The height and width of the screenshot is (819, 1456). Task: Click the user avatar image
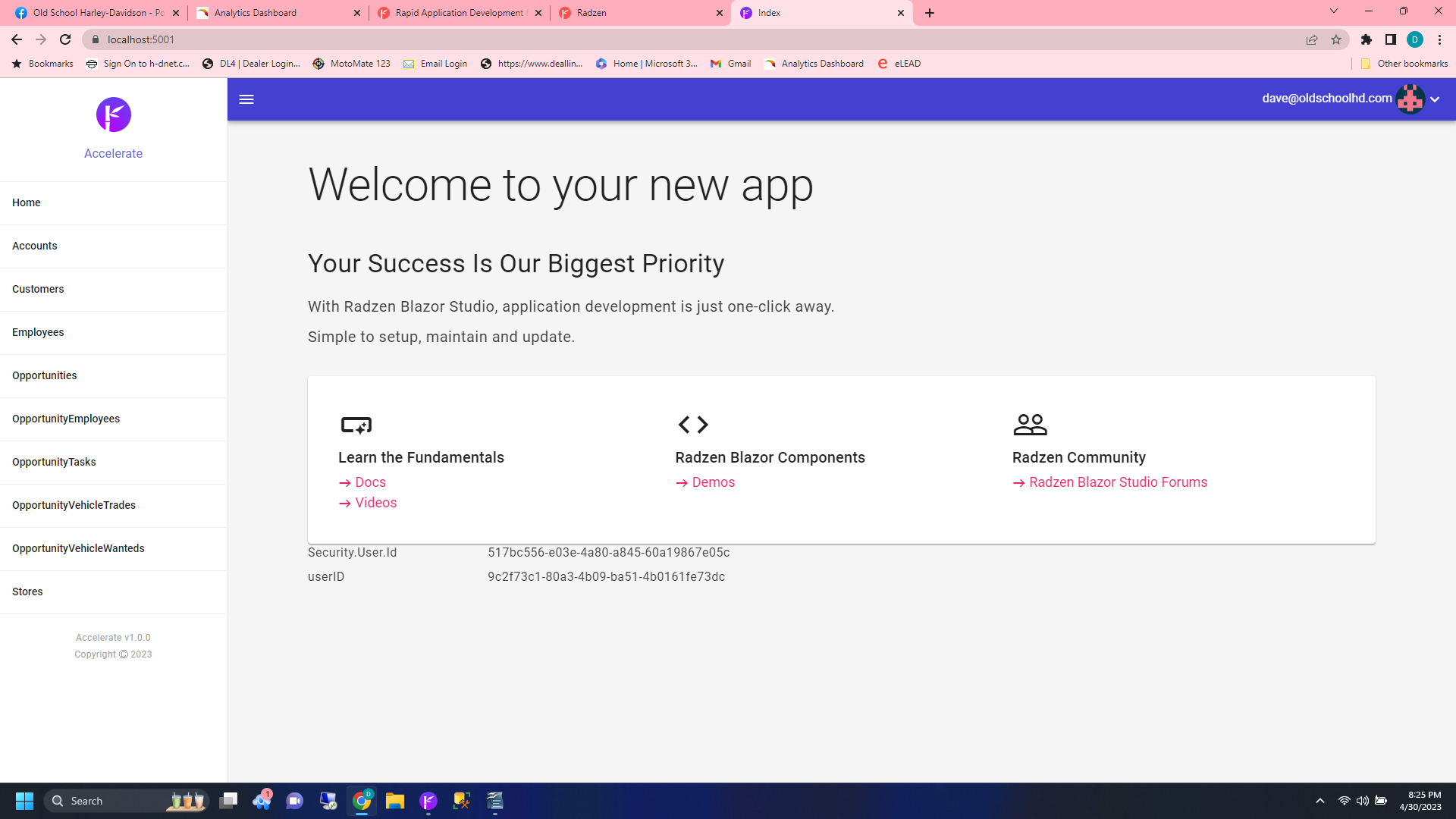(1410, 99)
